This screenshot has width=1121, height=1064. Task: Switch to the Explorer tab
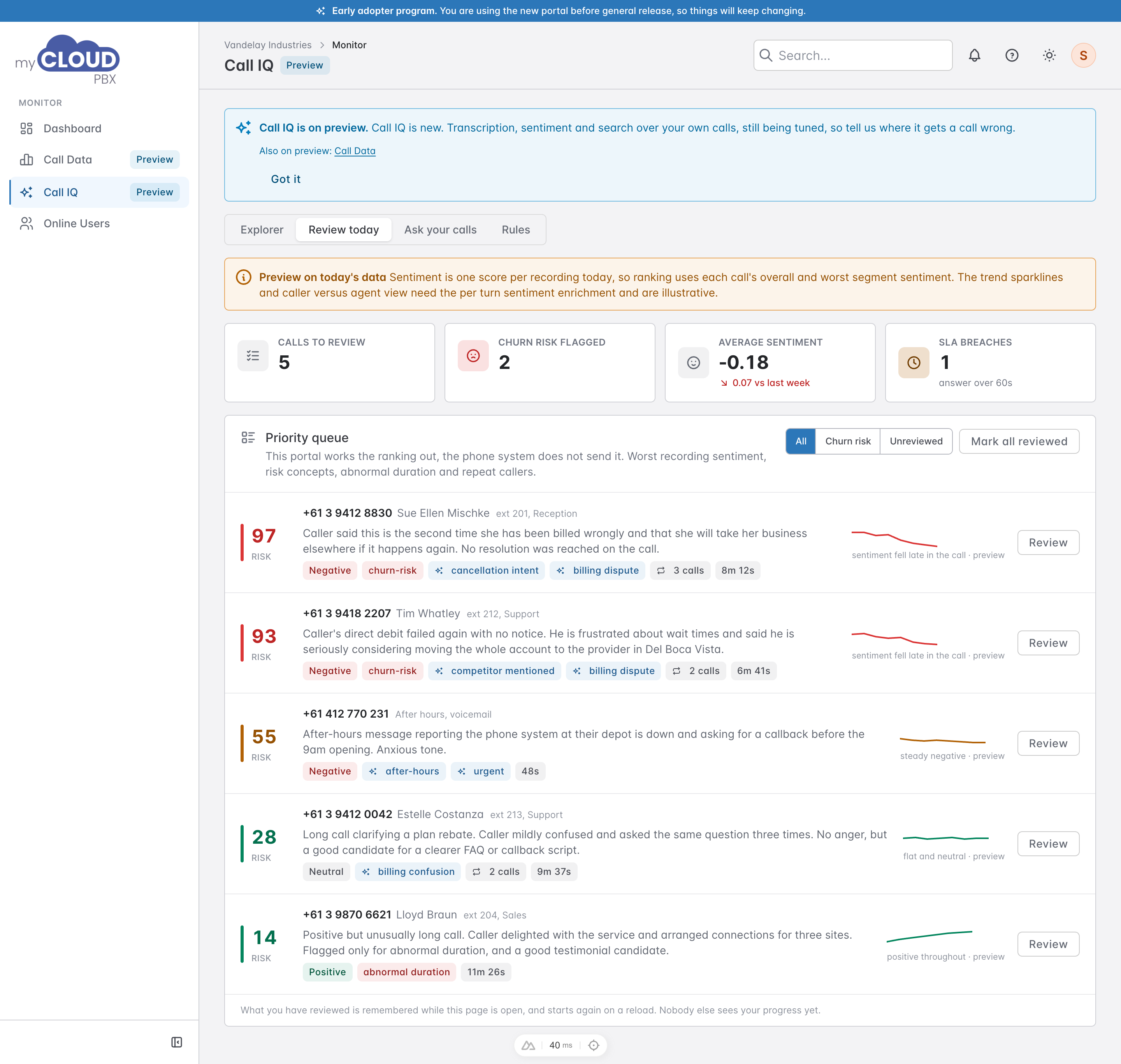262,230
